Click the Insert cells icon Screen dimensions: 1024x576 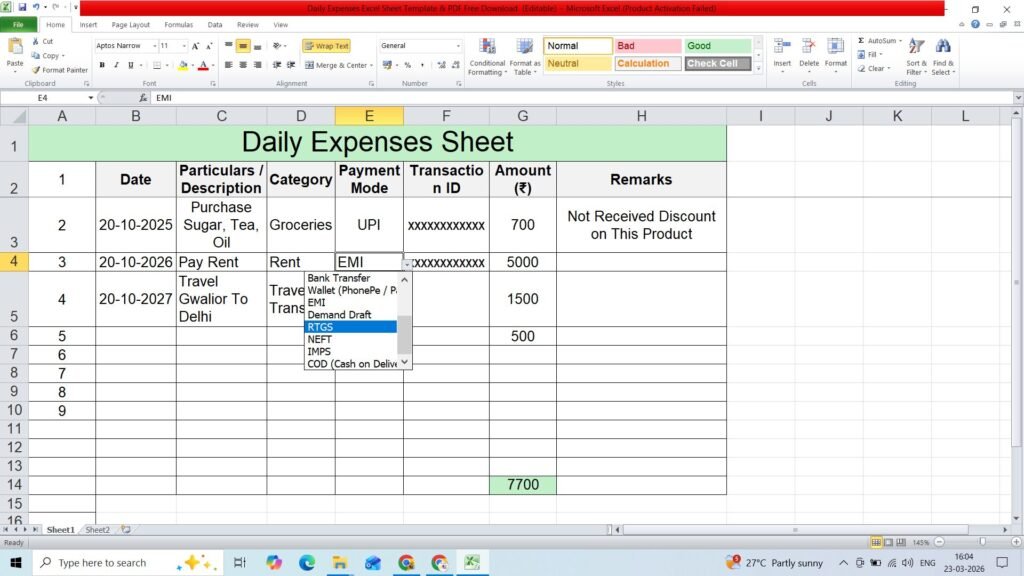pos(782,47)
